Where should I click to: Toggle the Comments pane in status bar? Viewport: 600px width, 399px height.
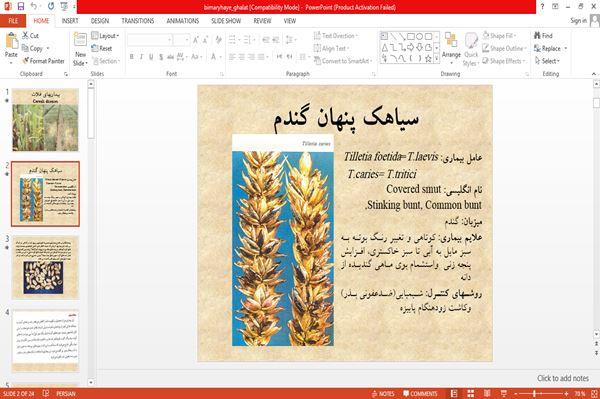pyautogui.click(x=420, y=394)
